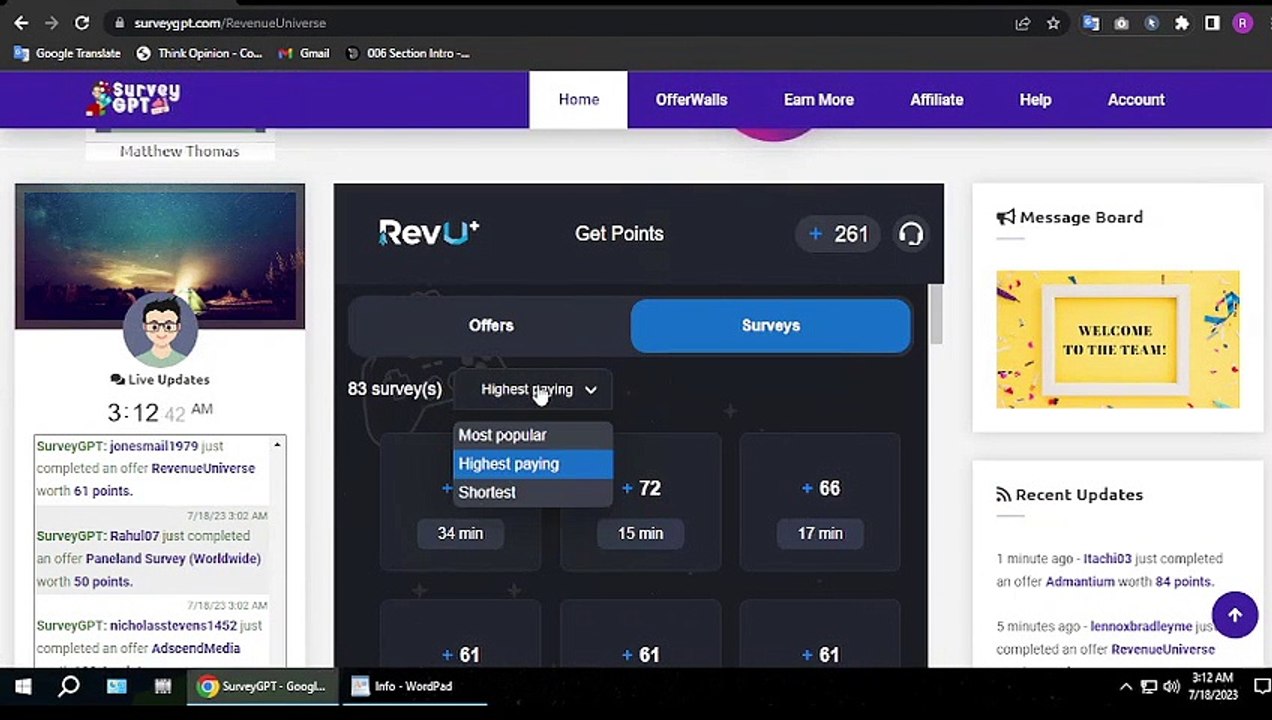1272x720 pixels.
Task: Open the Google Translate extension icon
Action: [1091, 23]
